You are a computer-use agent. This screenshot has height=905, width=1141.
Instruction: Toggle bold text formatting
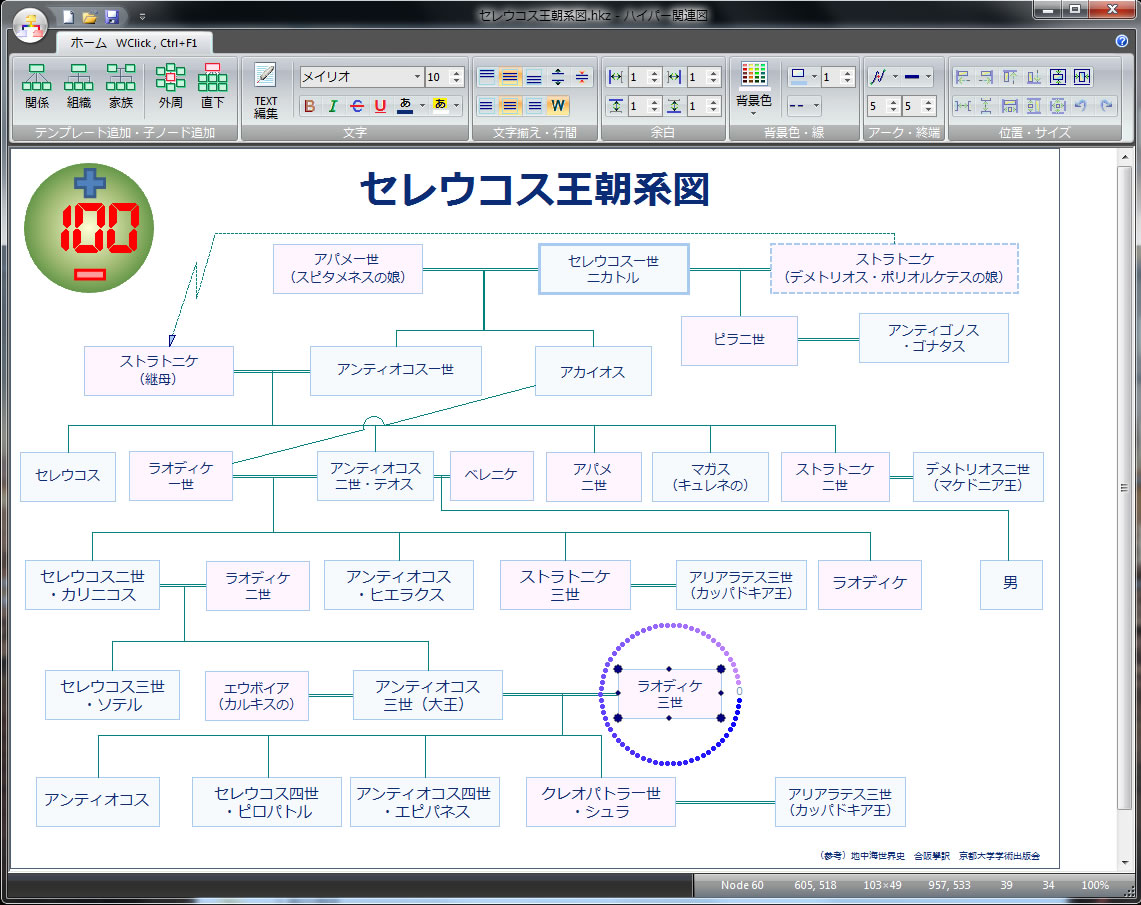pos(309,106)
